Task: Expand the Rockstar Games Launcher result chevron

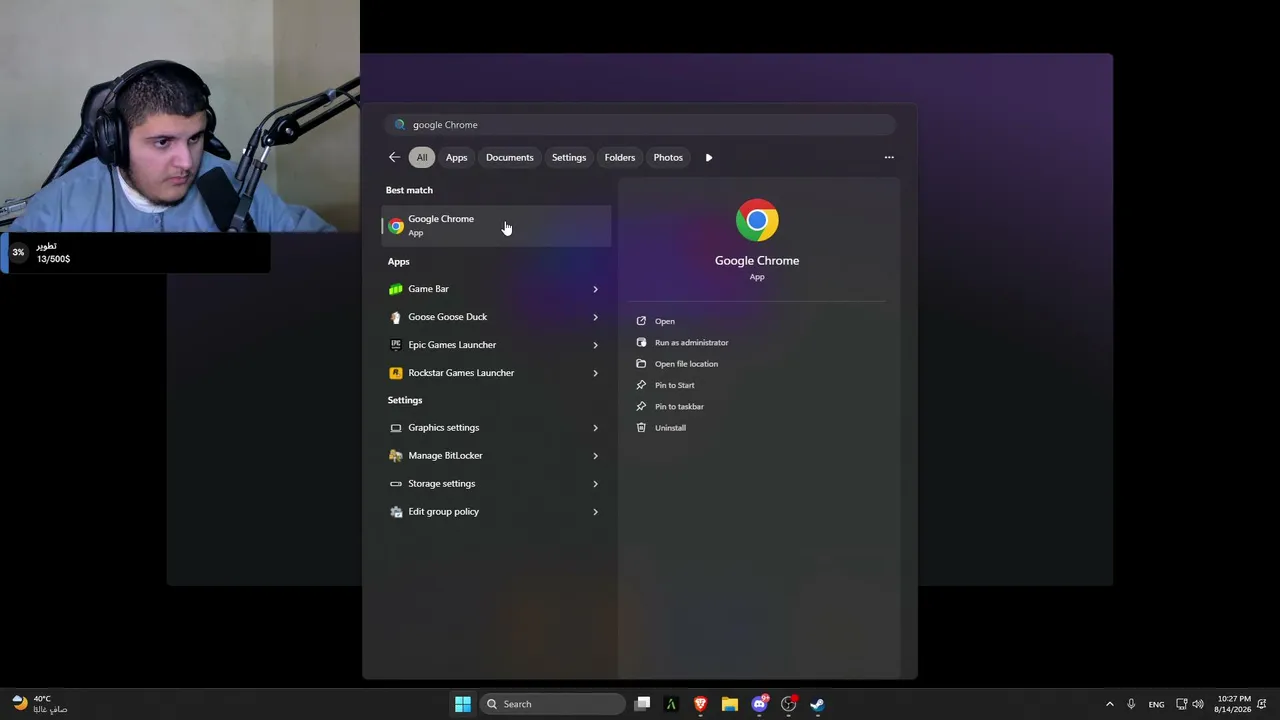Action: click(x=595, y=373)
